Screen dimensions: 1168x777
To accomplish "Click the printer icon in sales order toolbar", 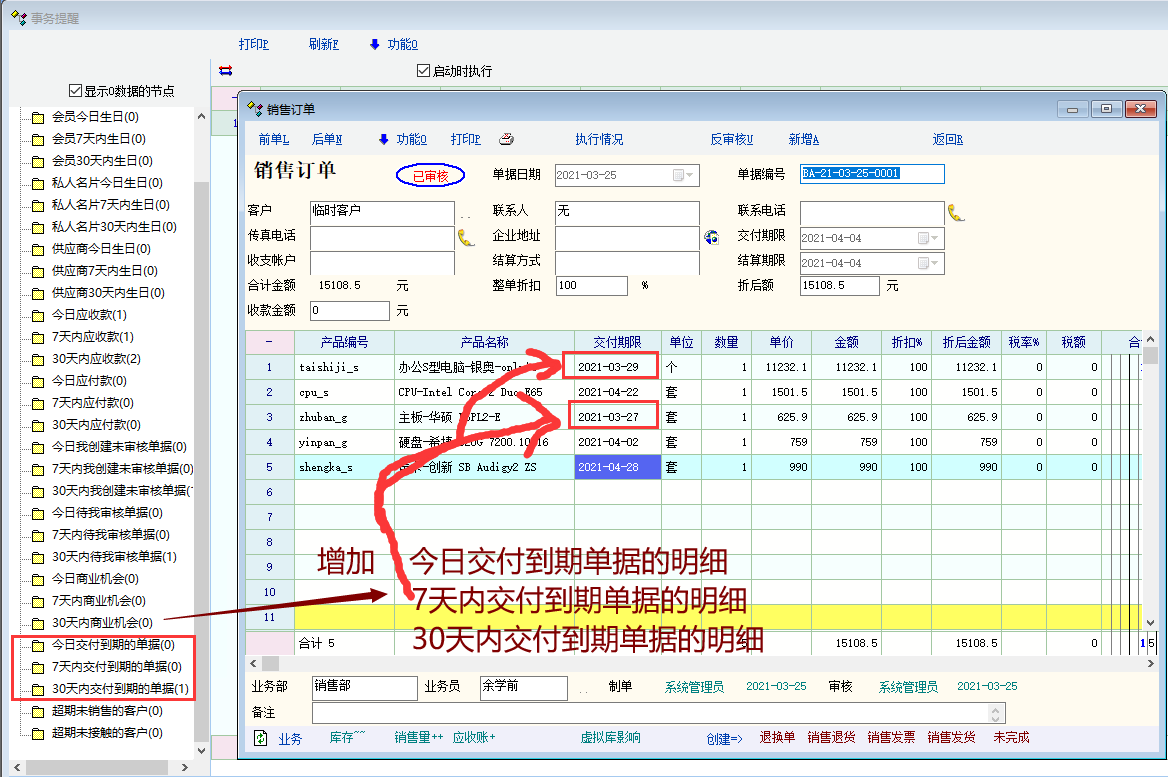I will coord(507,139).
